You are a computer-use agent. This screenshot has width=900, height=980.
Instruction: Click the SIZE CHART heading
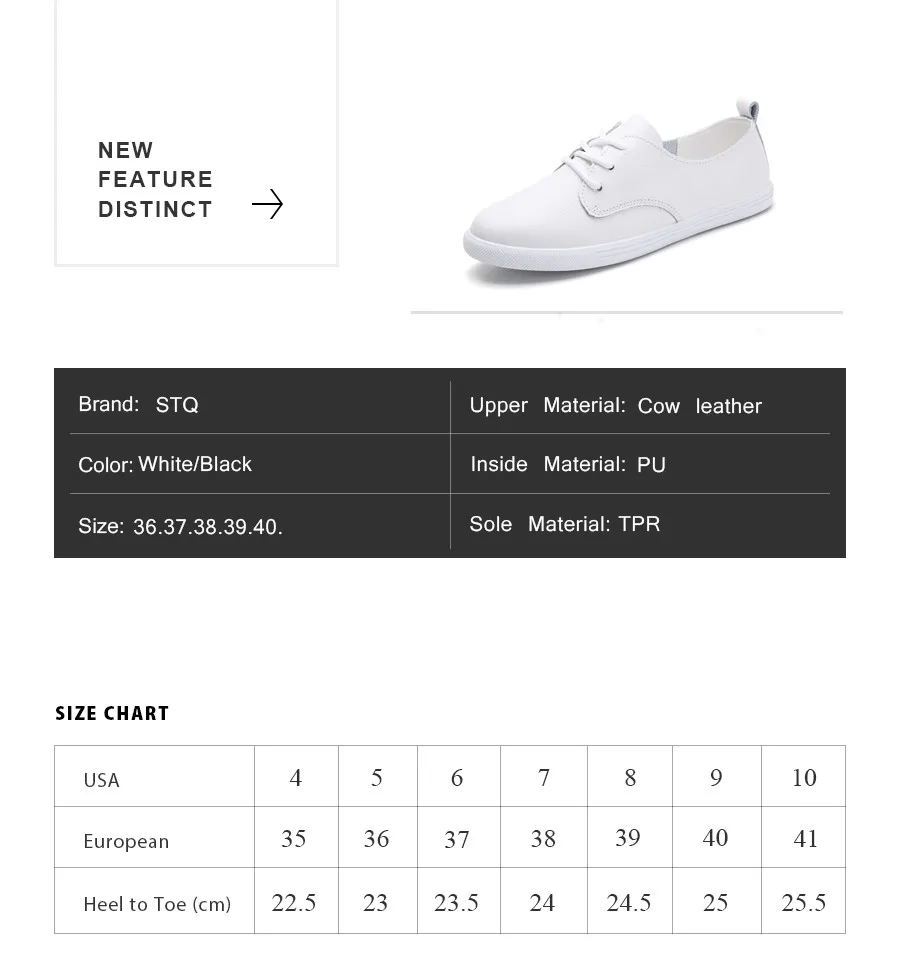pyautogui.click(x=112, y=713)
